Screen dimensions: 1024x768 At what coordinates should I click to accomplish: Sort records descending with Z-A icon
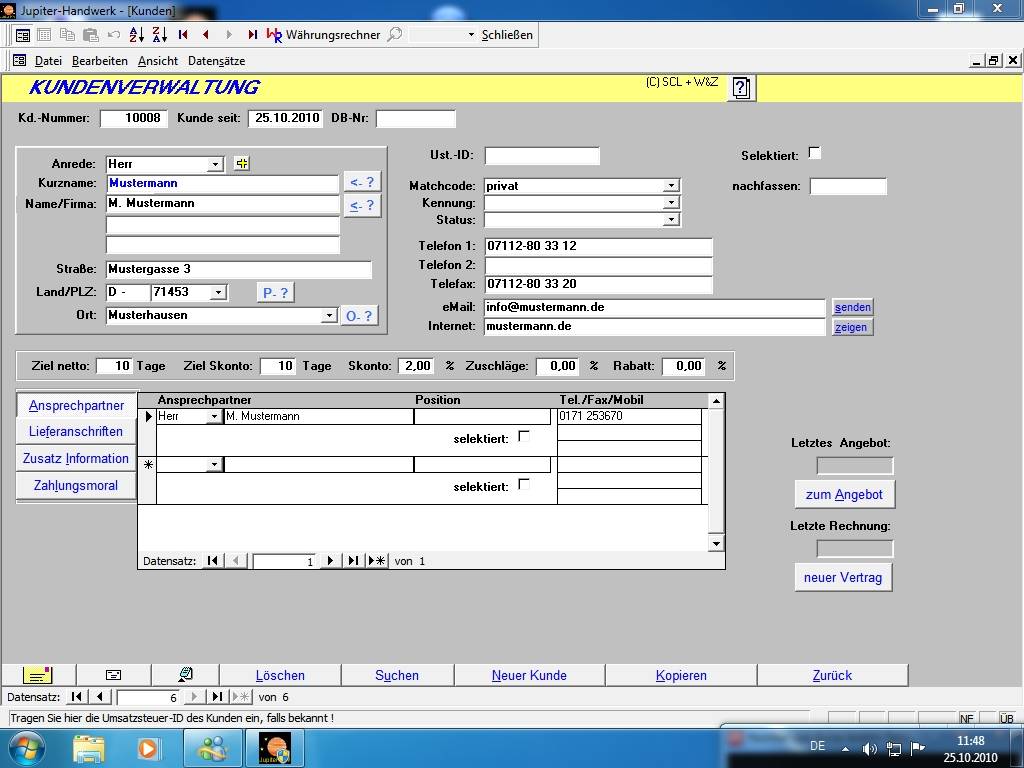159,34
